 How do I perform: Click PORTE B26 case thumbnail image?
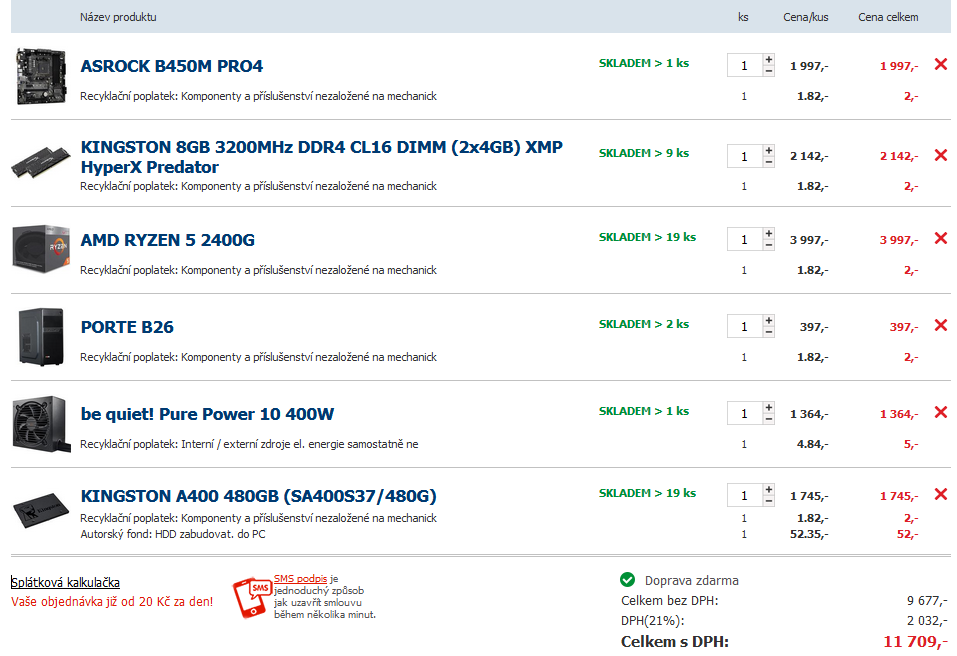tap(41, 337)
